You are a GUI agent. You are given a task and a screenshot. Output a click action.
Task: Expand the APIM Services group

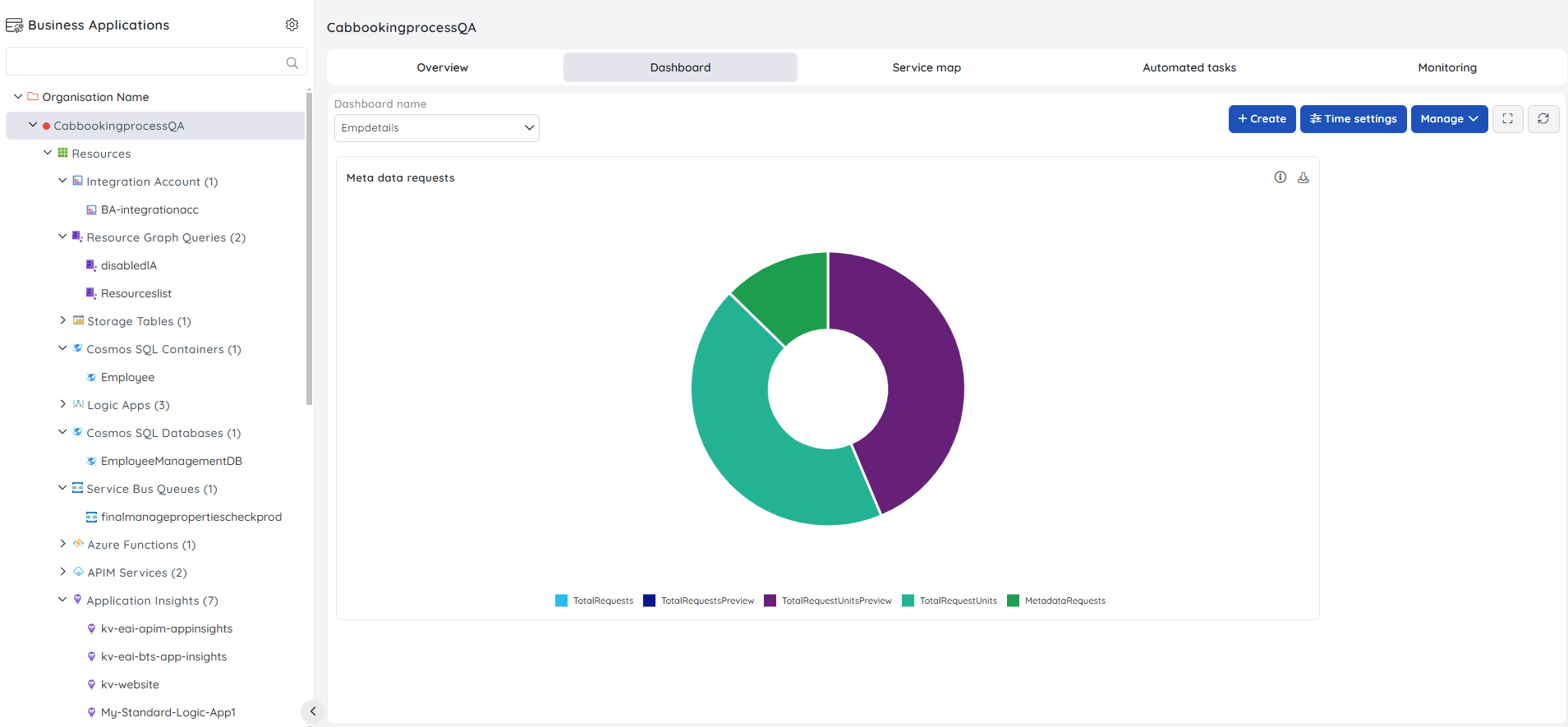coord(62,572)
